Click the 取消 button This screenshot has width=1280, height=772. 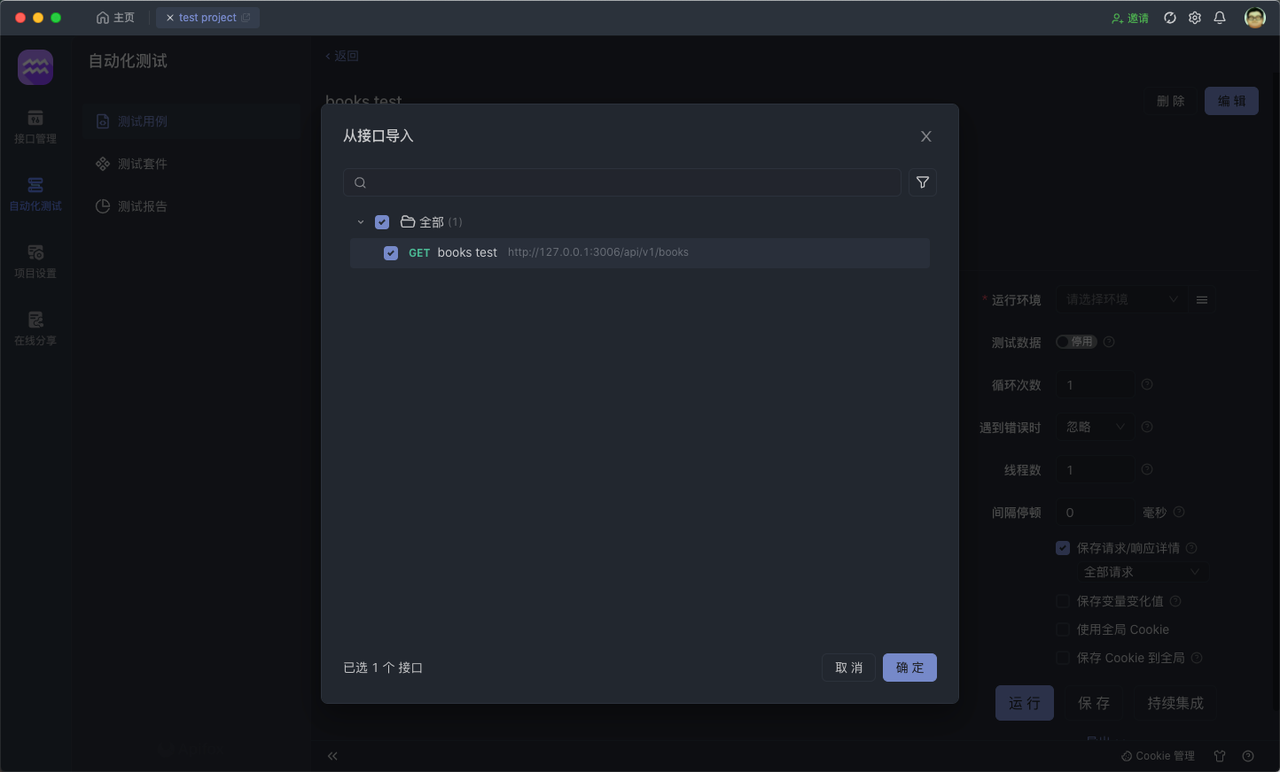[x=849, y=667]
